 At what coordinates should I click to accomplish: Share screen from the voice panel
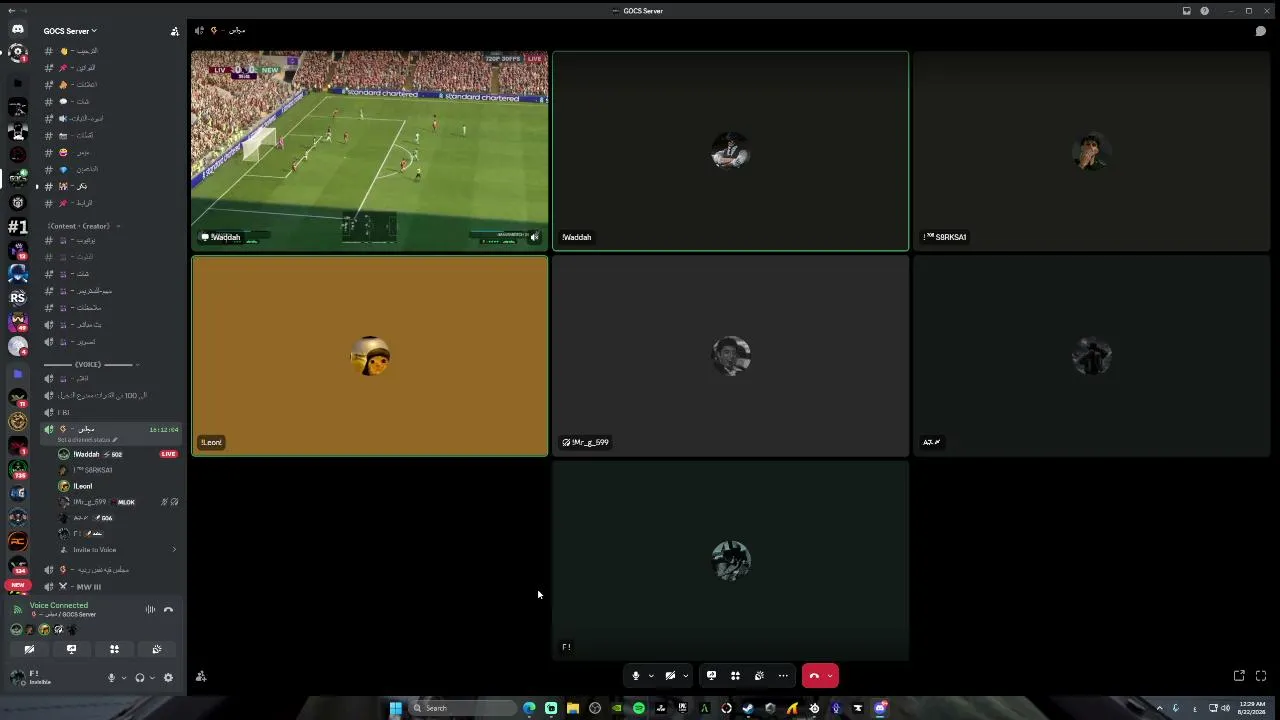(x=71, y=649)
